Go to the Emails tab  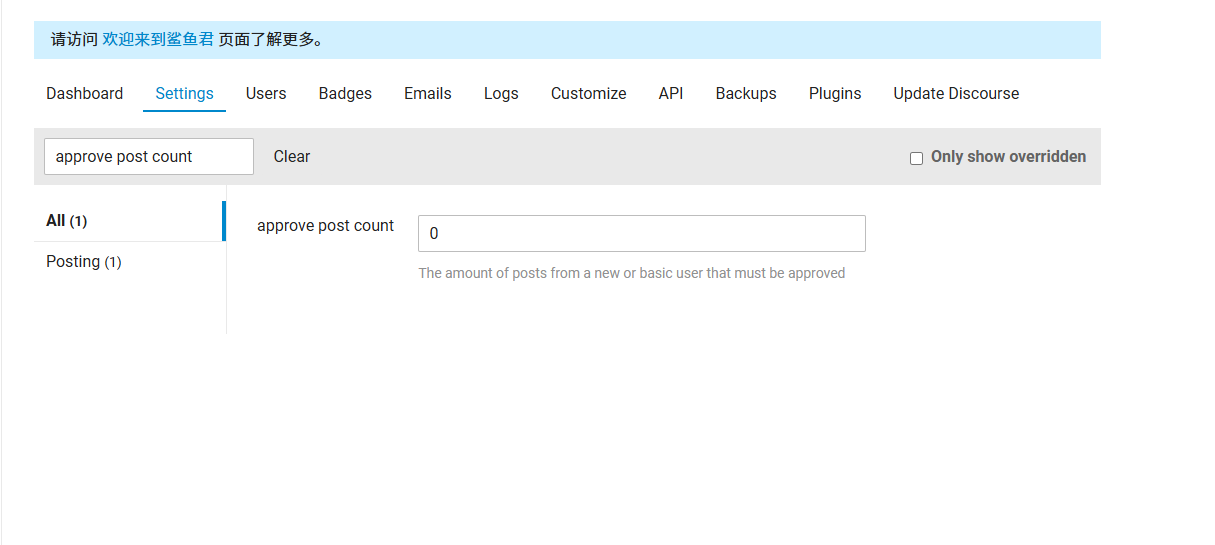(x=428, y=93)
